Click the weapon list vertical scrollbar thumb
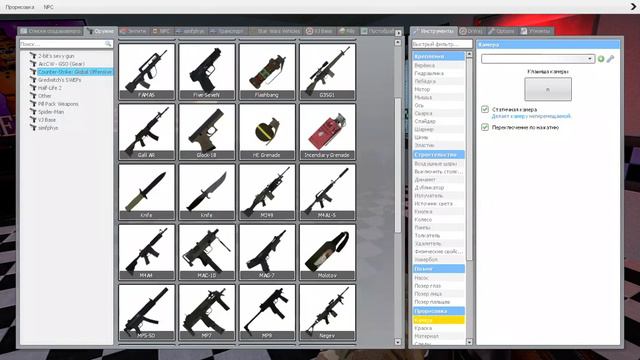640x360 pixels. [398, 165]
